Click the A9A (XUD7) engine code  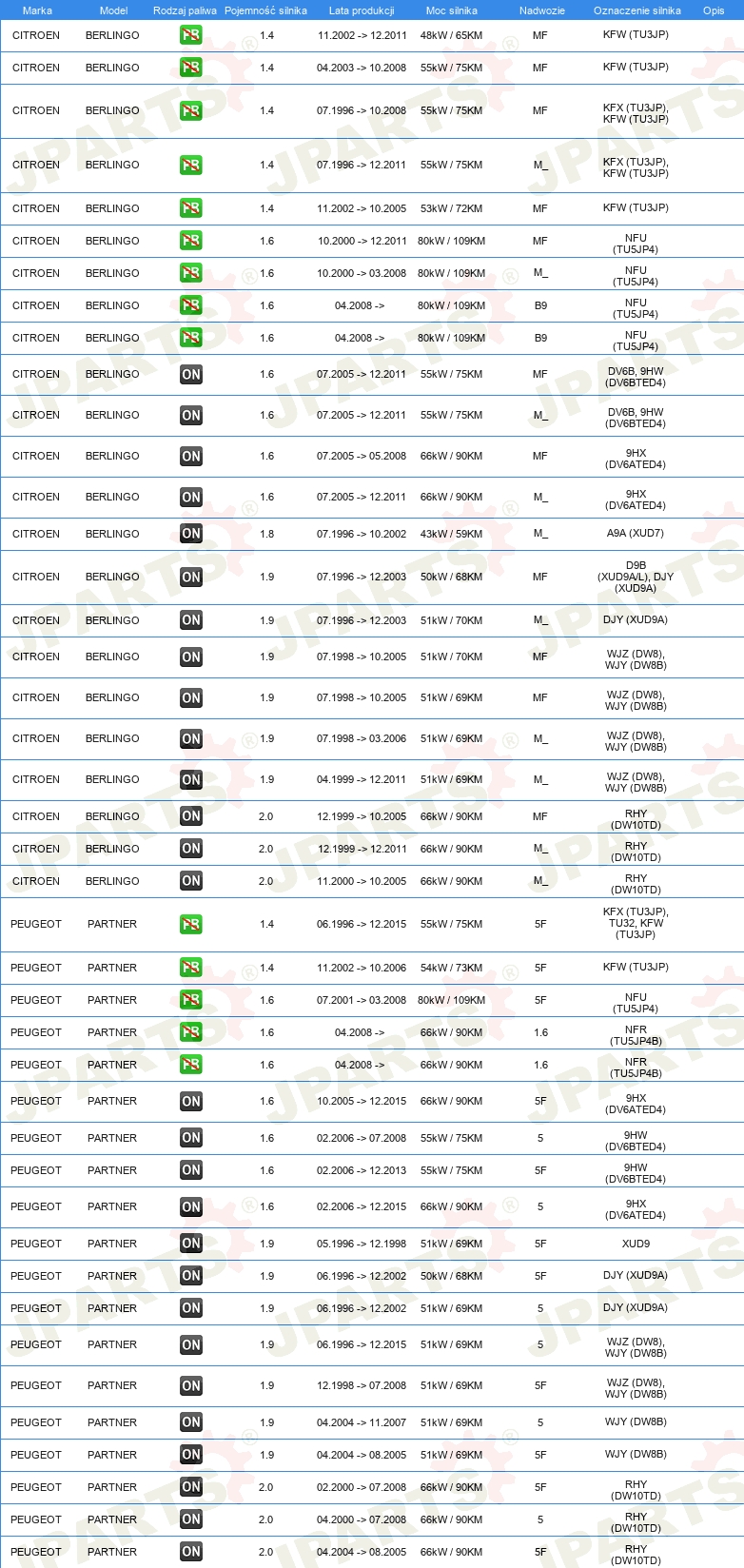636,534
